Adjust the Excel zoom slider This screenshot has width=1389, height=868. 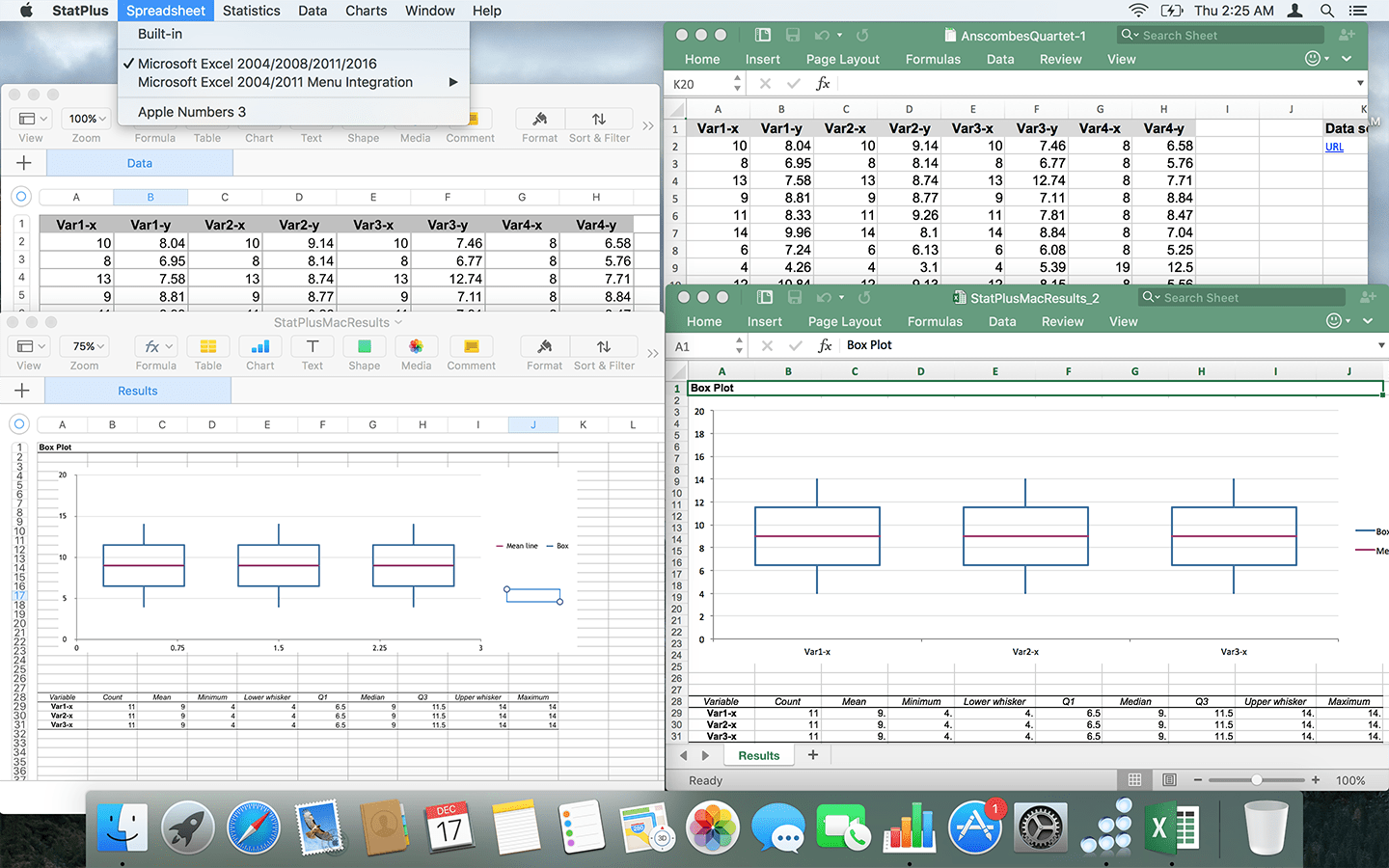click(1256, 779)
